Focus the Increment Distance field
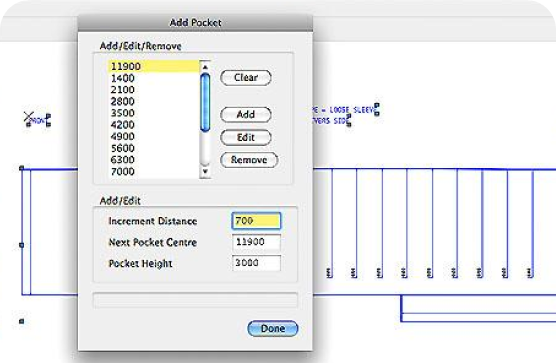This screenshot has height=363, width=556. [x=256, y=221]
